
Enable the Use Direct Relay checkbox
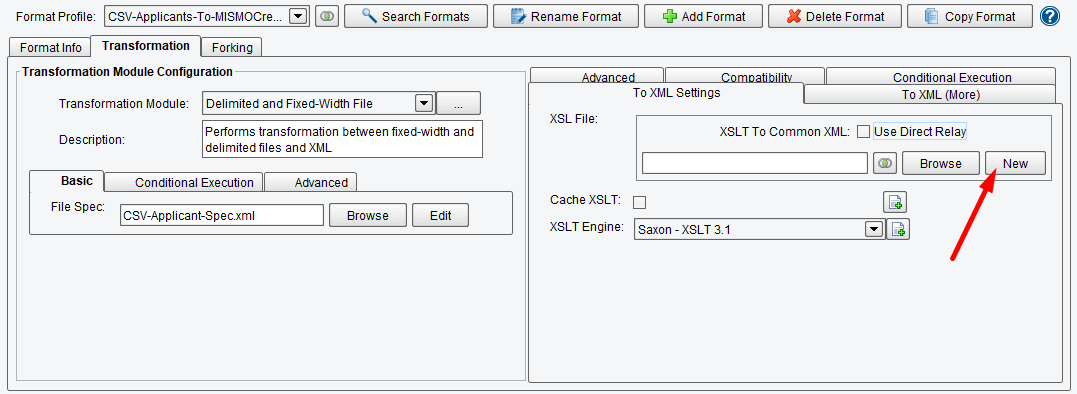coord(863,131)
